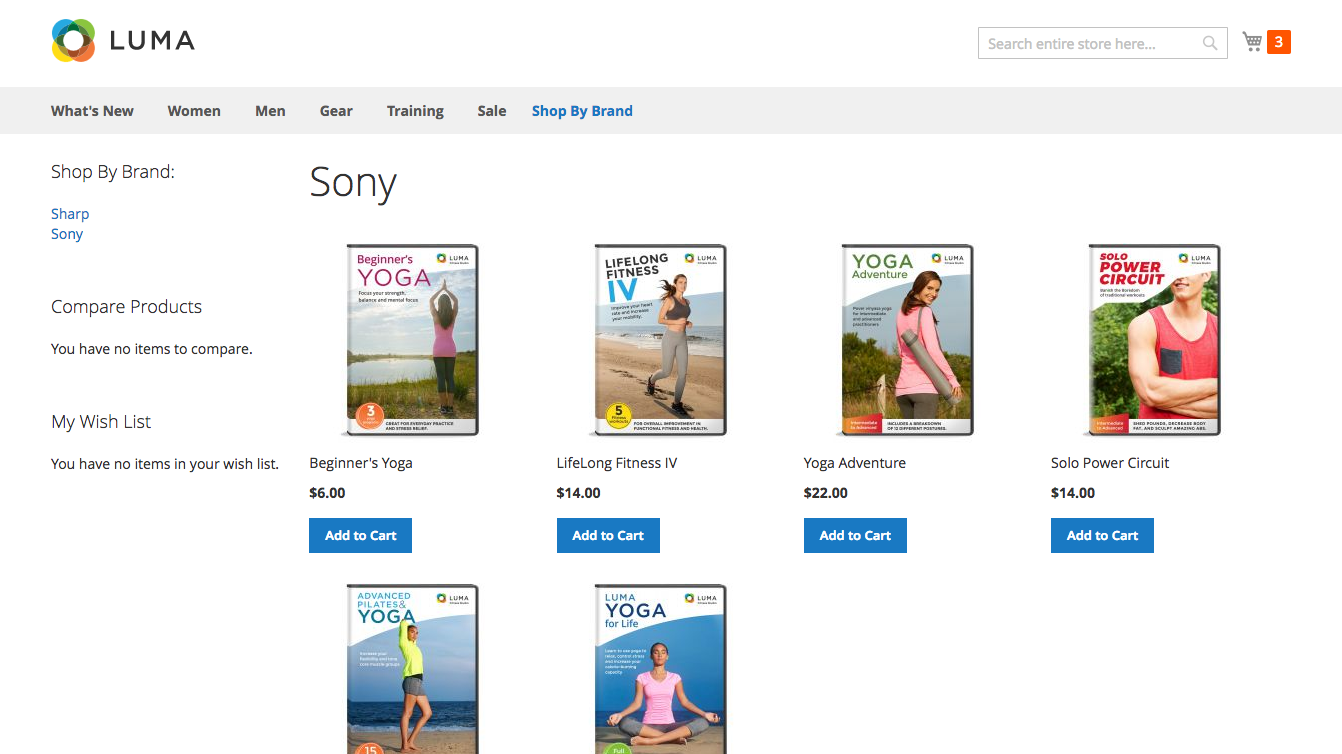Viewport: 1342px width, 754px height.
Task: Click the $14.00 price under LifeLong Fitness IV
Action: pos(579,493)
